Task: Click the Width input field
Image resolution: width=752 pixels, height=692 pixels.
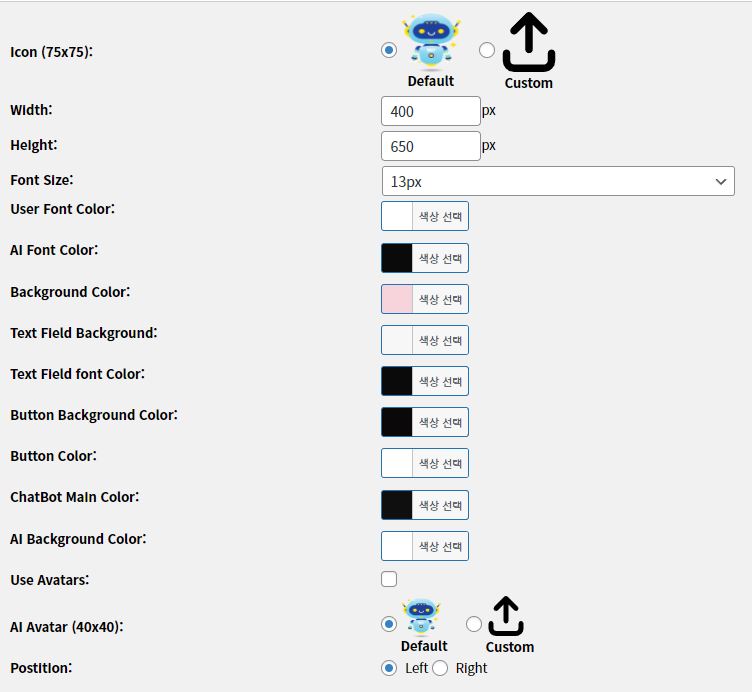Action: click(430, 111)
